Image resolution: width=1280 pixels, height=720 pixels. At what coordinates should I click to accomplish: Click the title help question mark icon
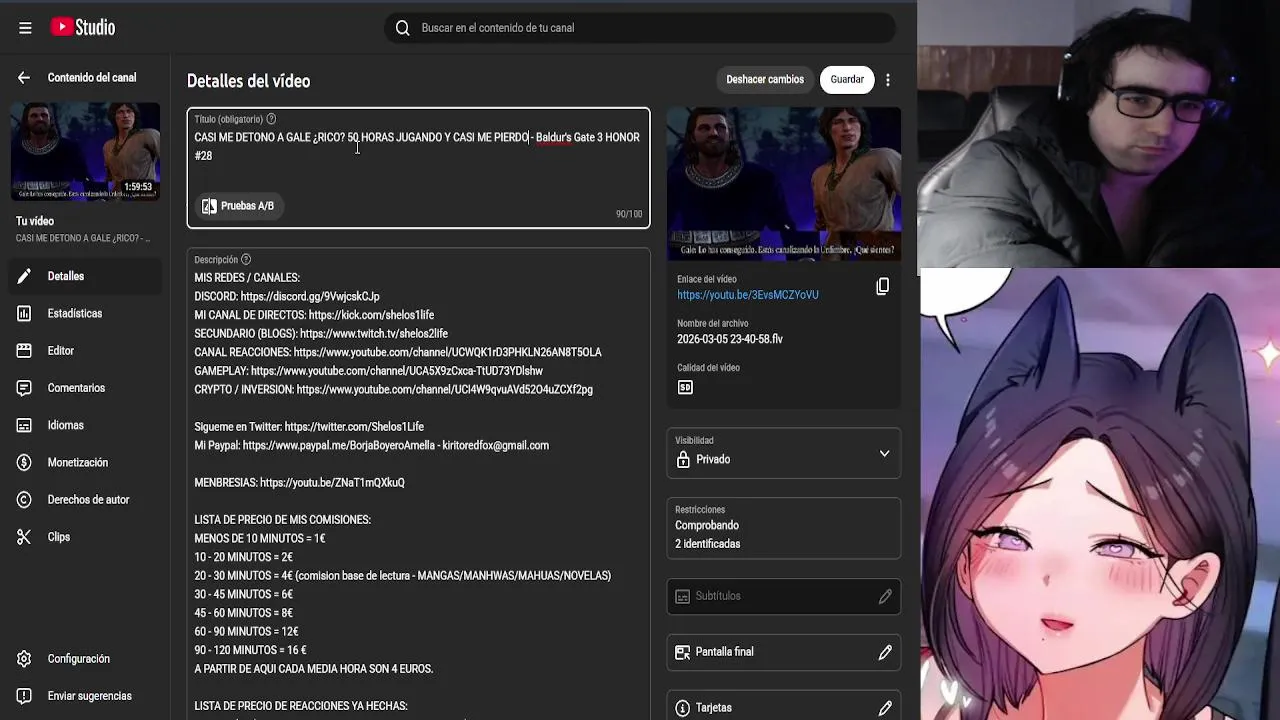click(271, 119)
